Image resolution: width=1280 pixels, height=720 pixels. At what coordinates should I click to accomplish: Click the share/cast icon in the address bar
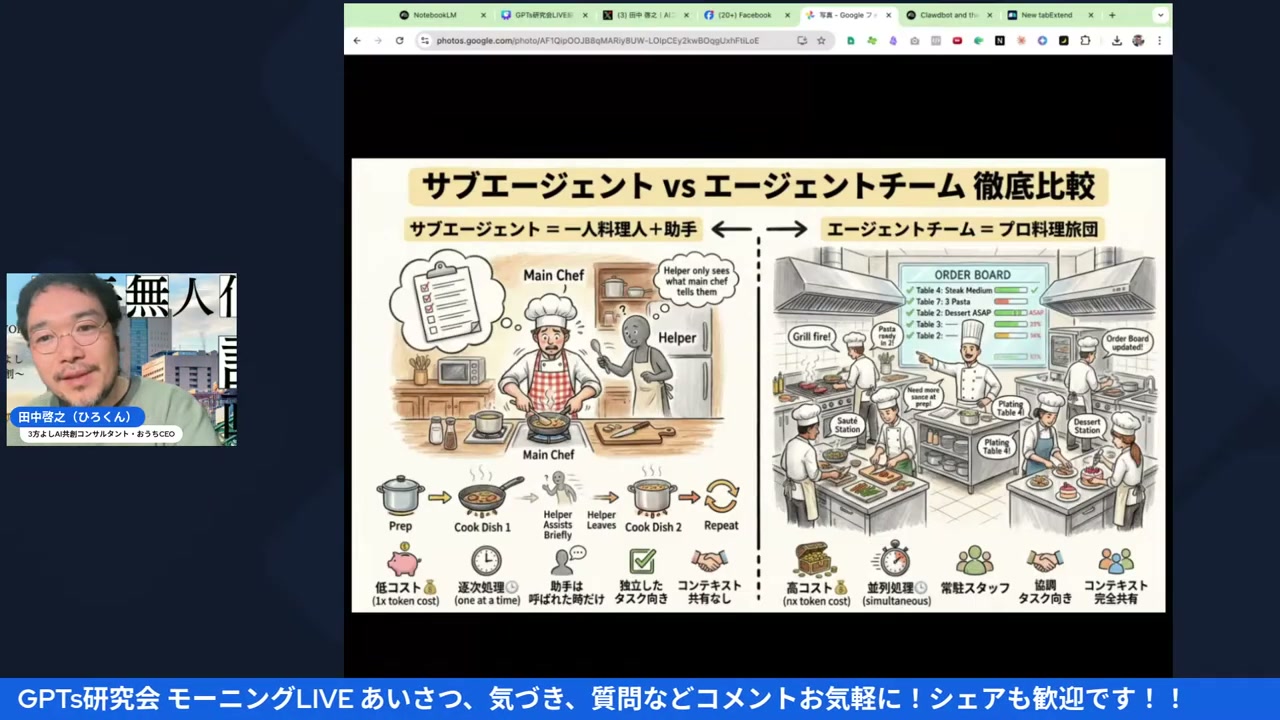point(802,41)
